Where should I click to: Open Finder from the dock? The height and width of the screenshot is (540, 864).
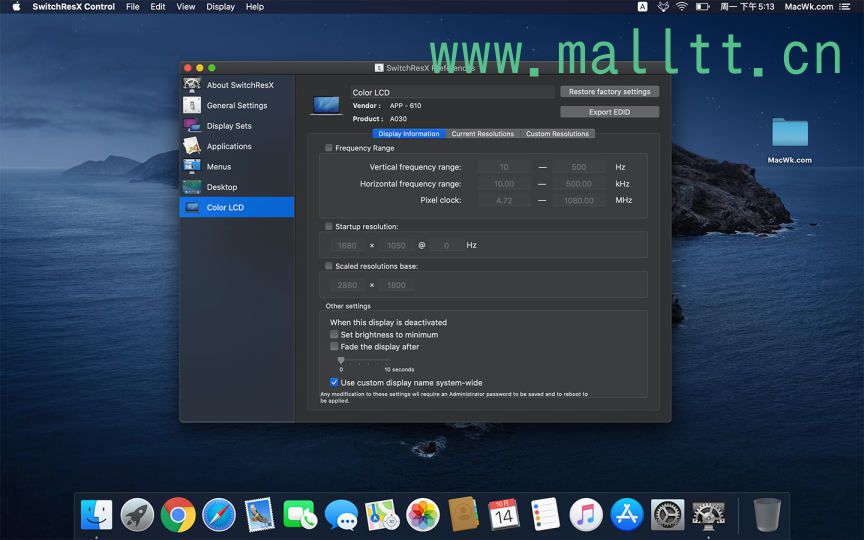coord(96,515)
